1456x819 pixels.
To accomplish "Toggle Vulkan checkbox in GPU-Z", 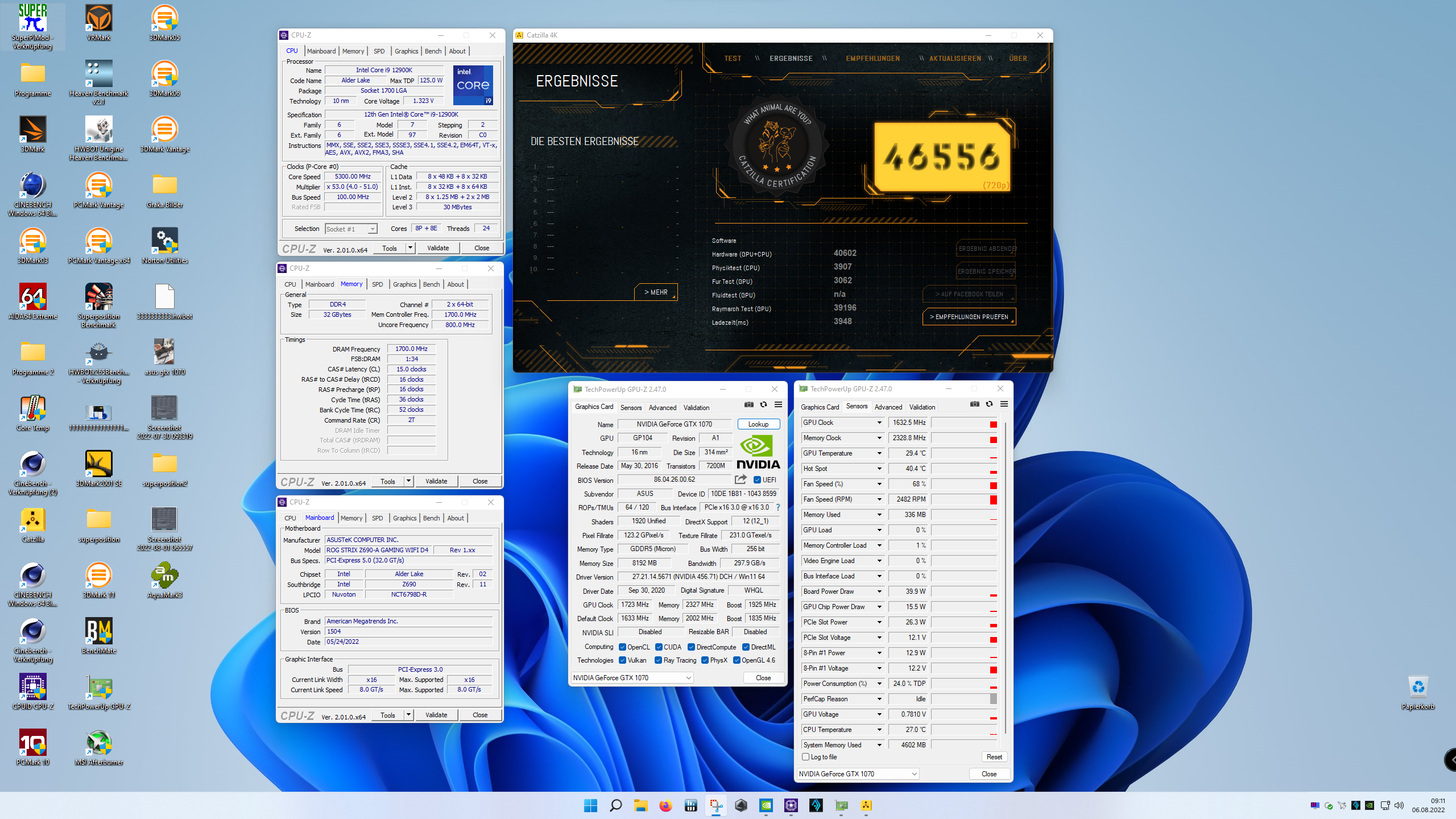I will [x=622, y=660].
